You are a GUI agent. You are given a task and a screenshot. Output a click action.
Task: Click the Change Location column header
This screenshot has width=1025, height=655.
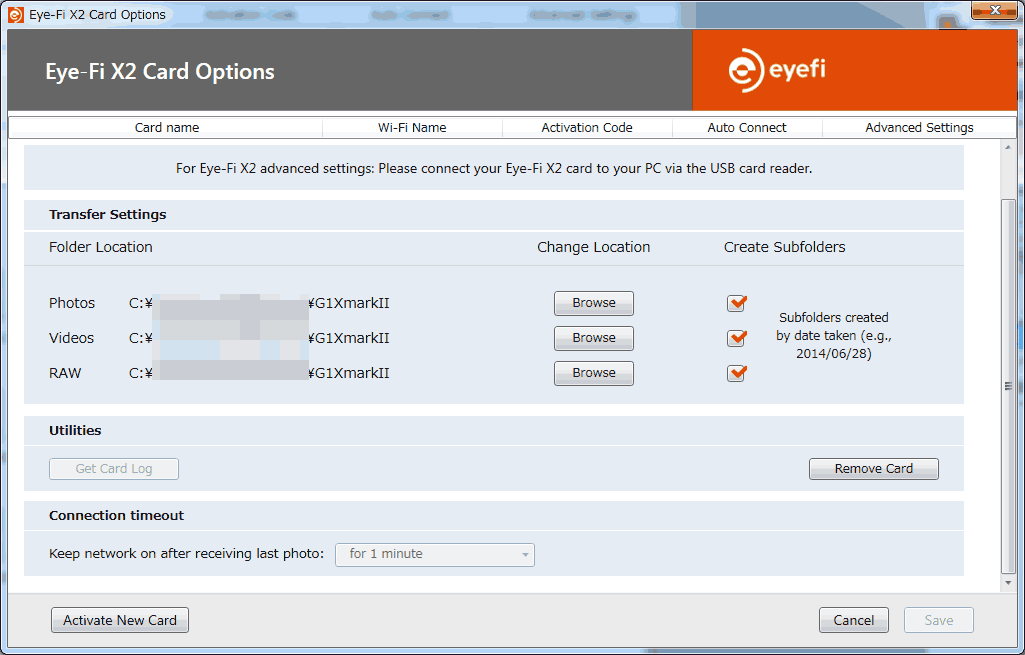tap(594, 247)
